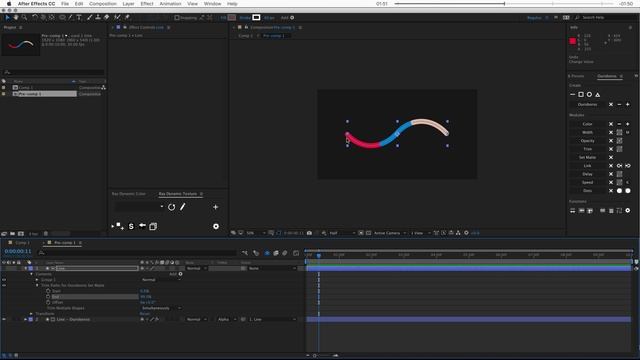The width and height of the screenshot is (640, 360).
Task: Add a color with Color plus icon
Action: pyautogui.click(x=628, y=124)
